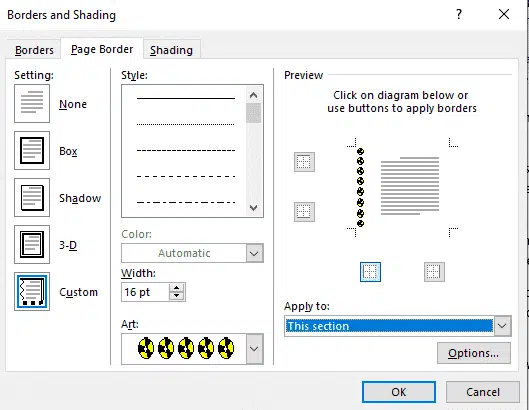Toggle the bottom border button in Preview
This screenshot has width=529, height=410.
point(304,212)
